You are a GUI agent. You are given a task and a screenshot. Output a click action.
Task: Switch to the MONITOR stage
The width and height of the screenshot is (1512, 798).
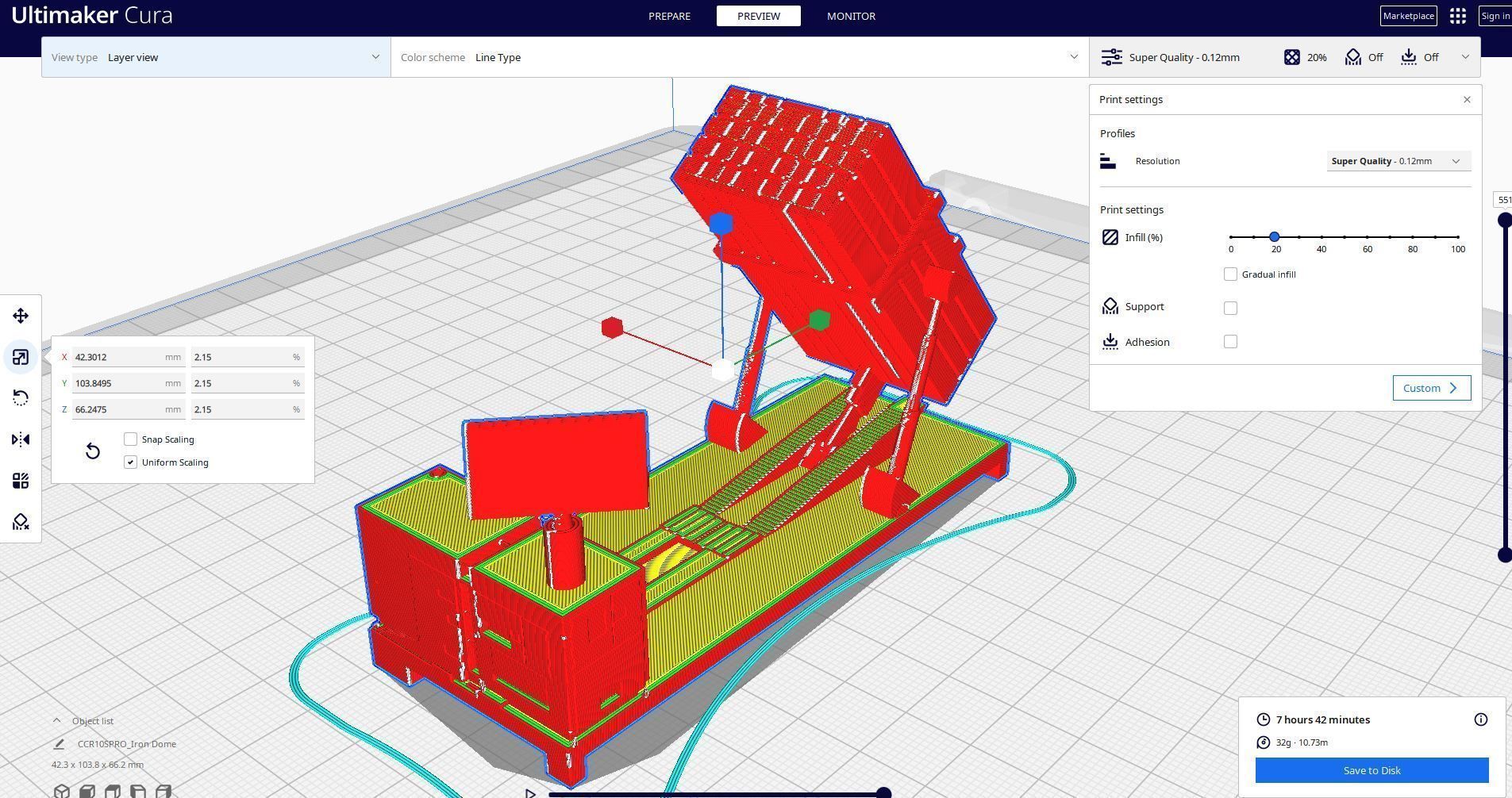[851, 16]
